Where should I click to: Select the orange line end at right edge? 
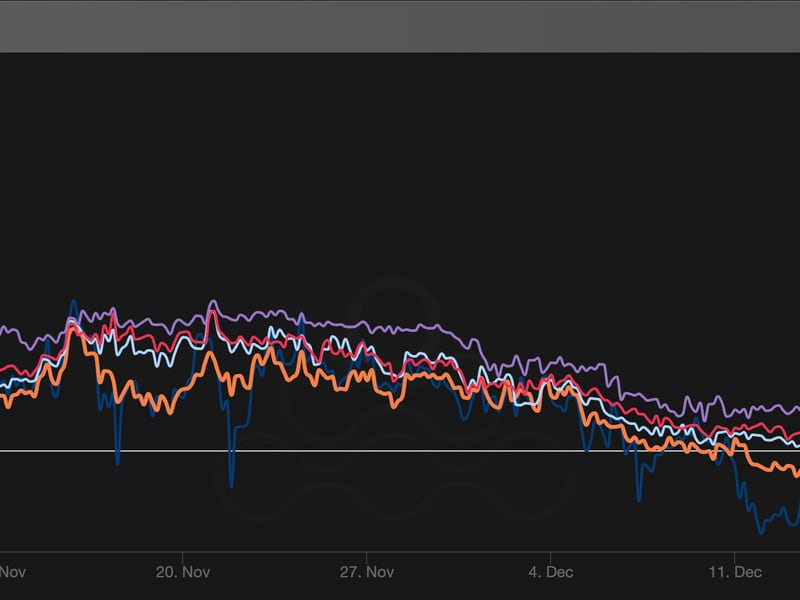point(795,472)
